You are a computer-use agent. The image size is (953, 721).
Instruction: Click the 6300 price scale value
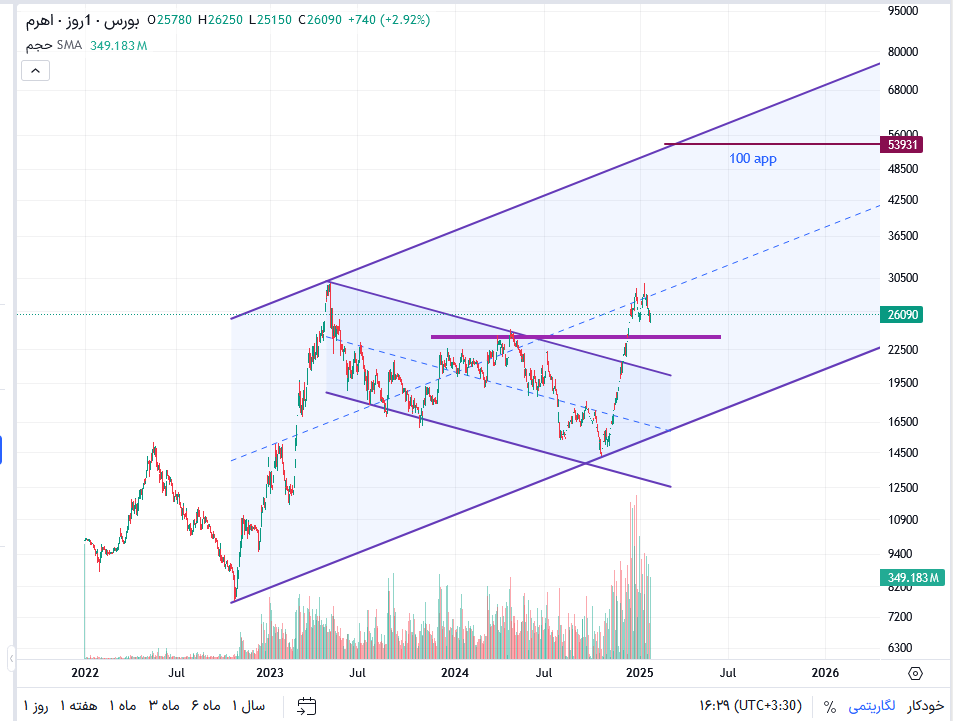900,648
